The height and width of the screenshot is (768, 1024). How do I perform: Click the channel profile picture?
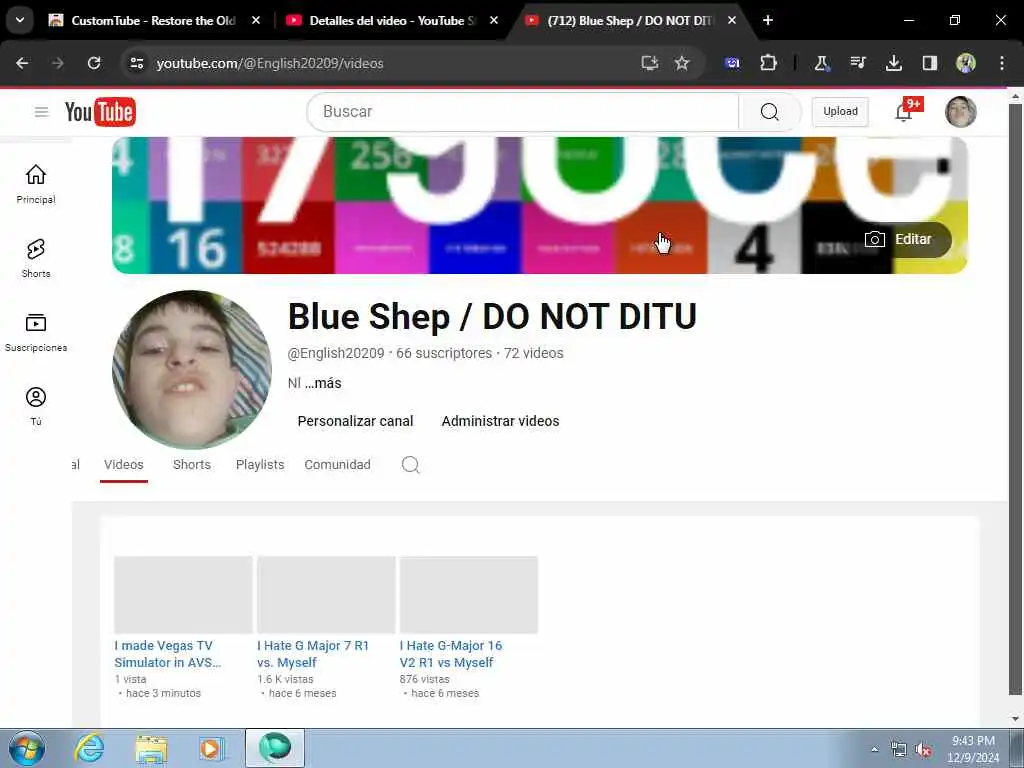192,370
